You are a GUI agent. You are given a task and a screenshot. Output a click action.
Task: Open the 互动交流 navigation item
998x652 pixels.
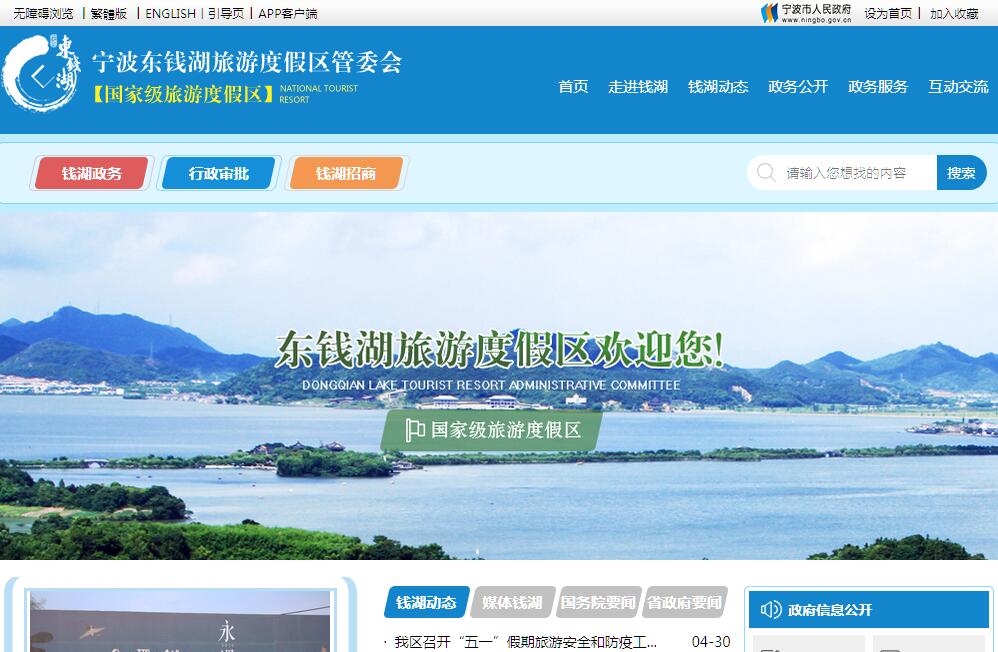958,87
